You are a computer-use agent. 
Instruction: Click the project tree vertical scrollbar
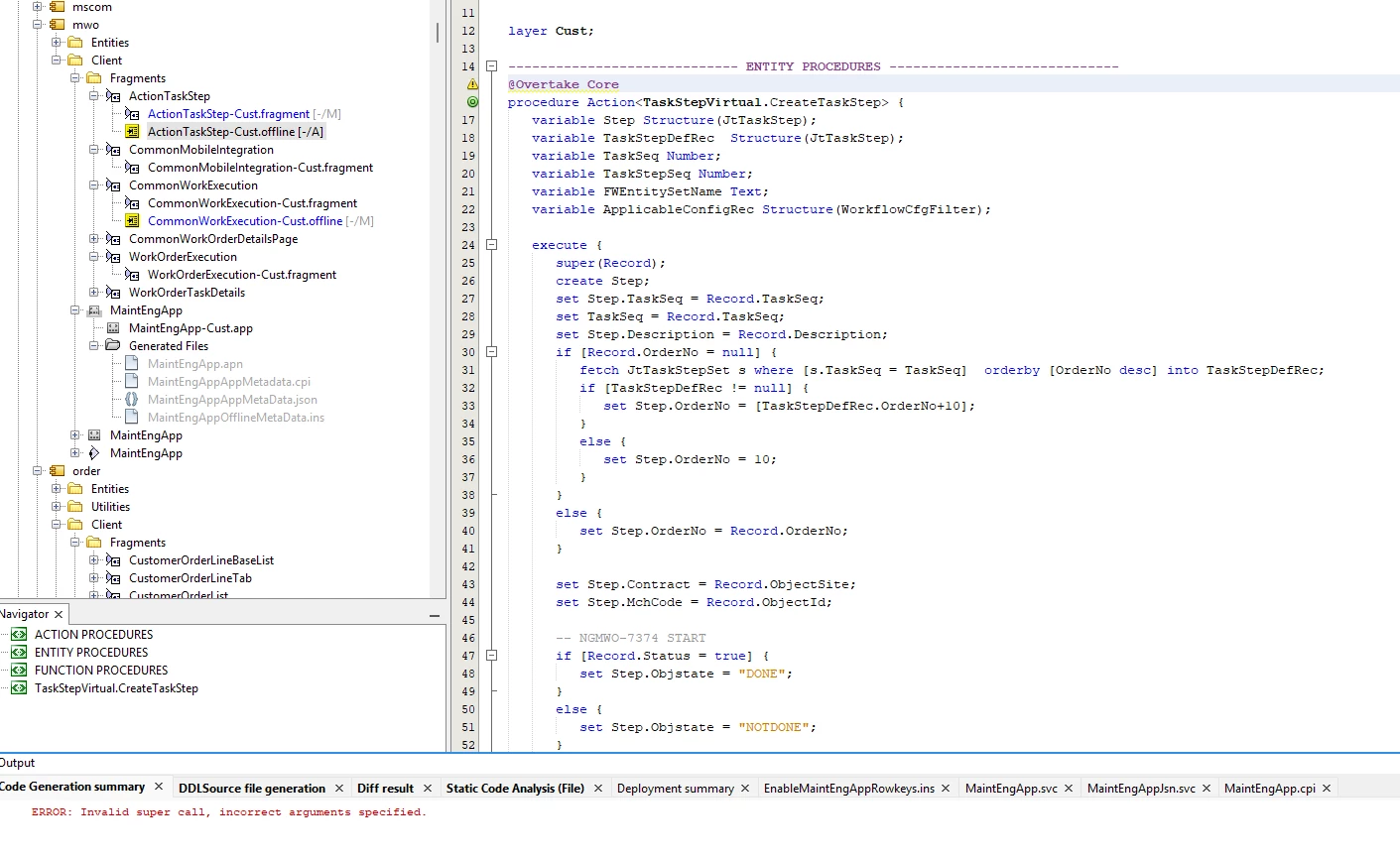438,33
